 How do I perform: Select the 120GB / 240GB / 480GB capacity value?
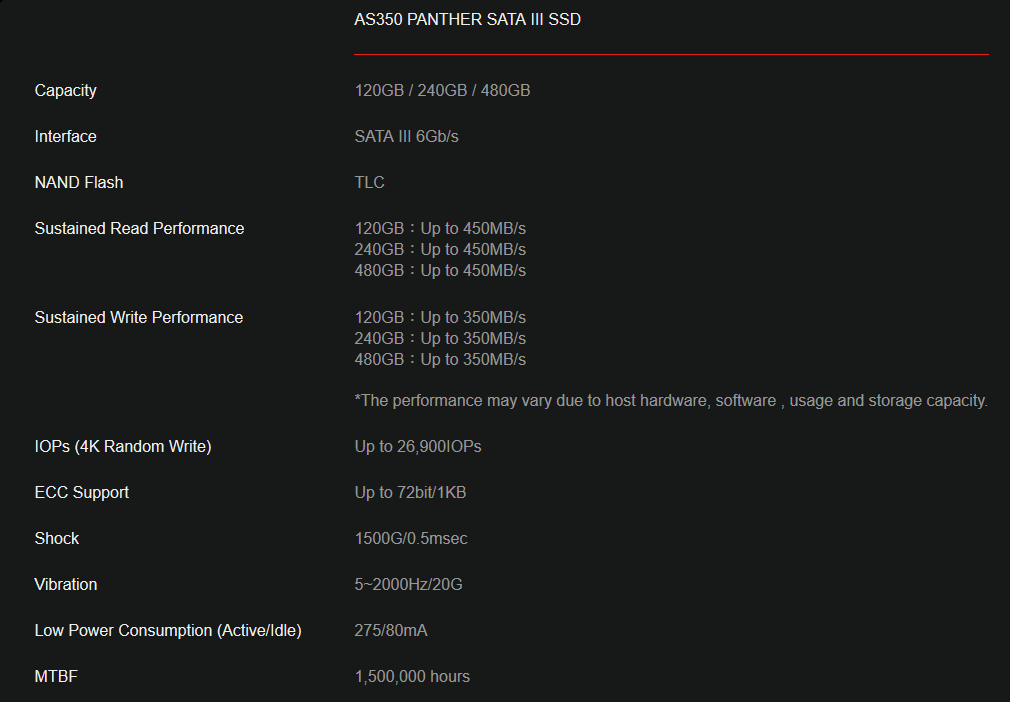(442, 90)
